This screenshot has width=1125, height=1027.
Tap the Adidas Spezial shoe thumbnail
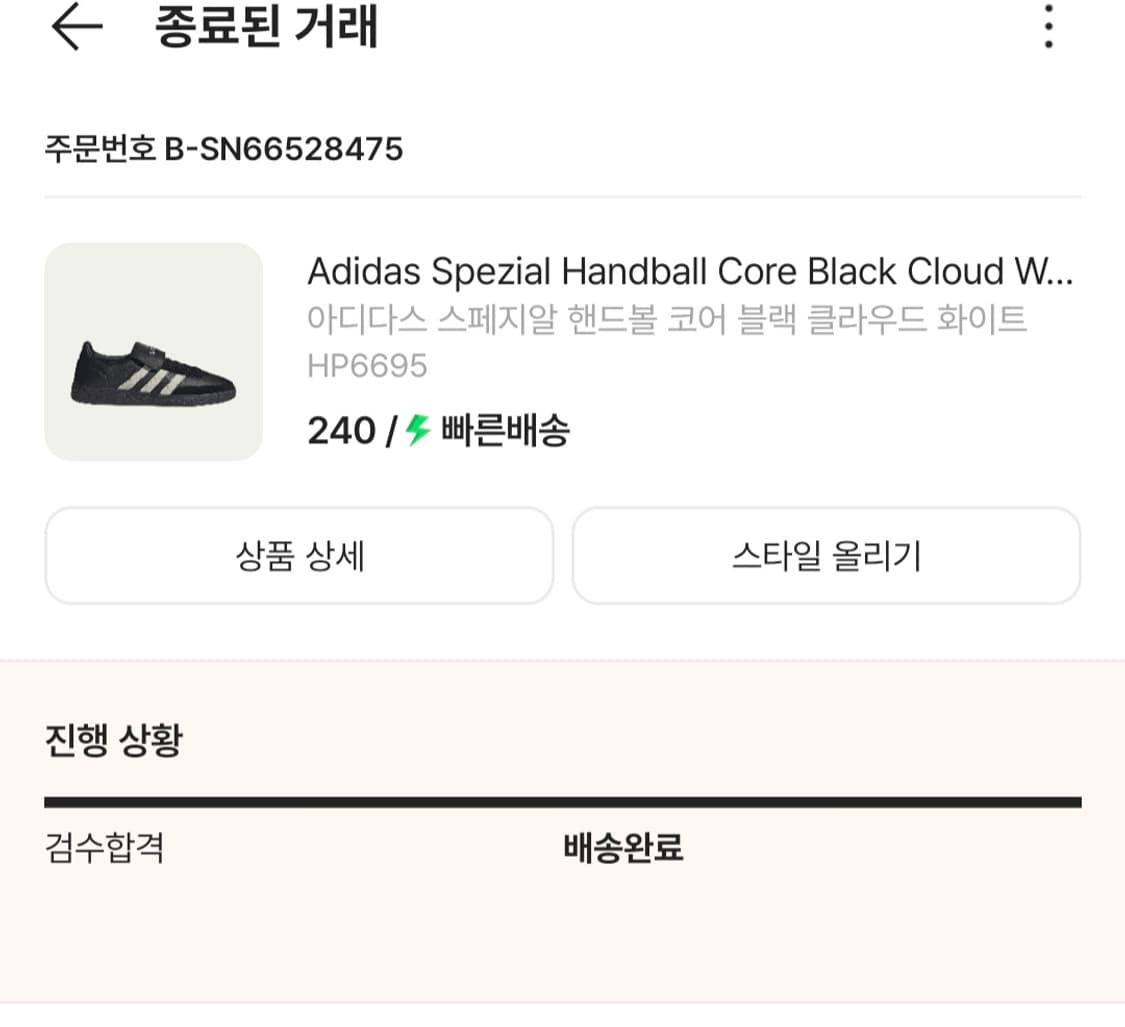(152, 351)
